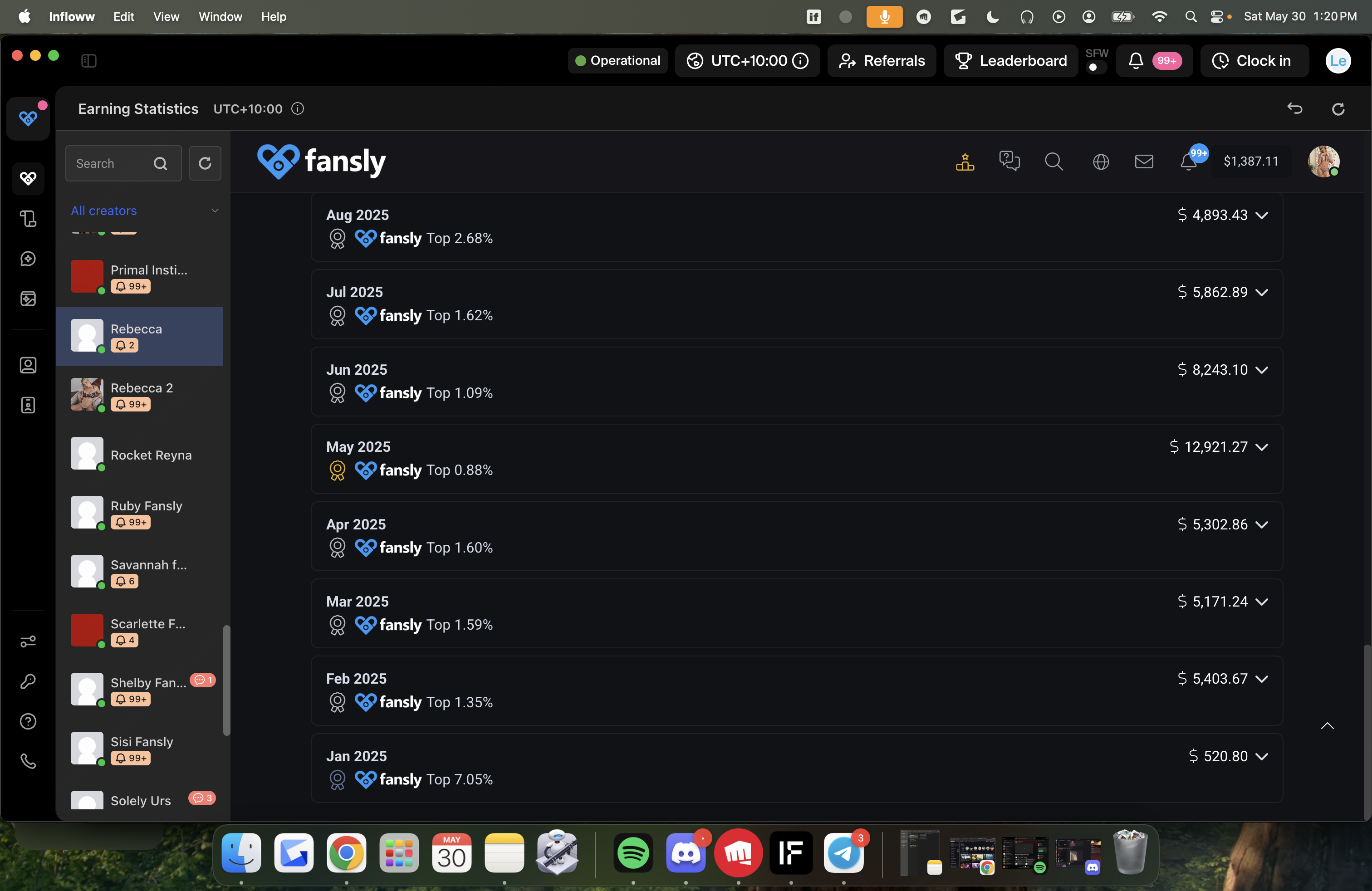
Task: Open the Fansly explore globe icon
Action: (x=1101, y=162)
